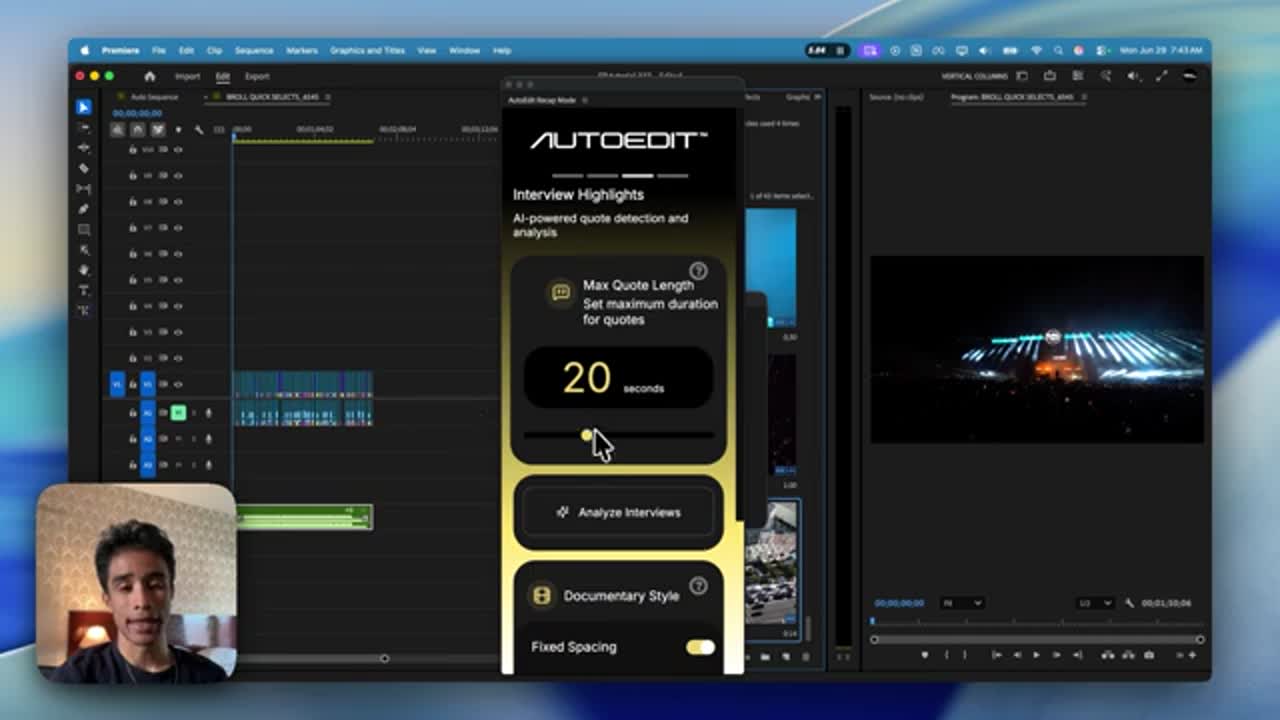
Task: Select the Rectangle tool
Action: (x=84, y=230)
